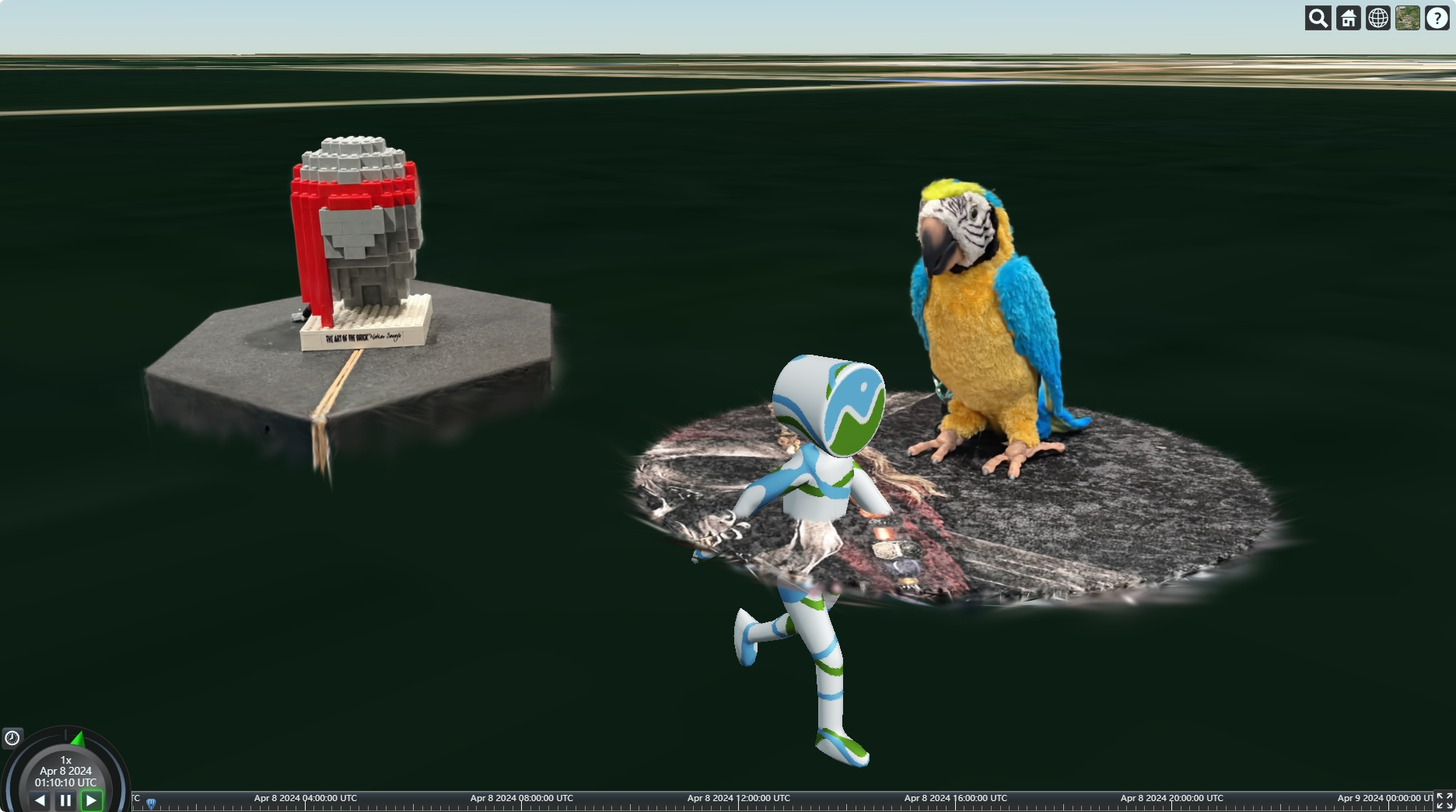Viewport: 1456px width, 812px height.
Task: Click the 01:10:10 UTC time readout
Action: pos(66,782)
